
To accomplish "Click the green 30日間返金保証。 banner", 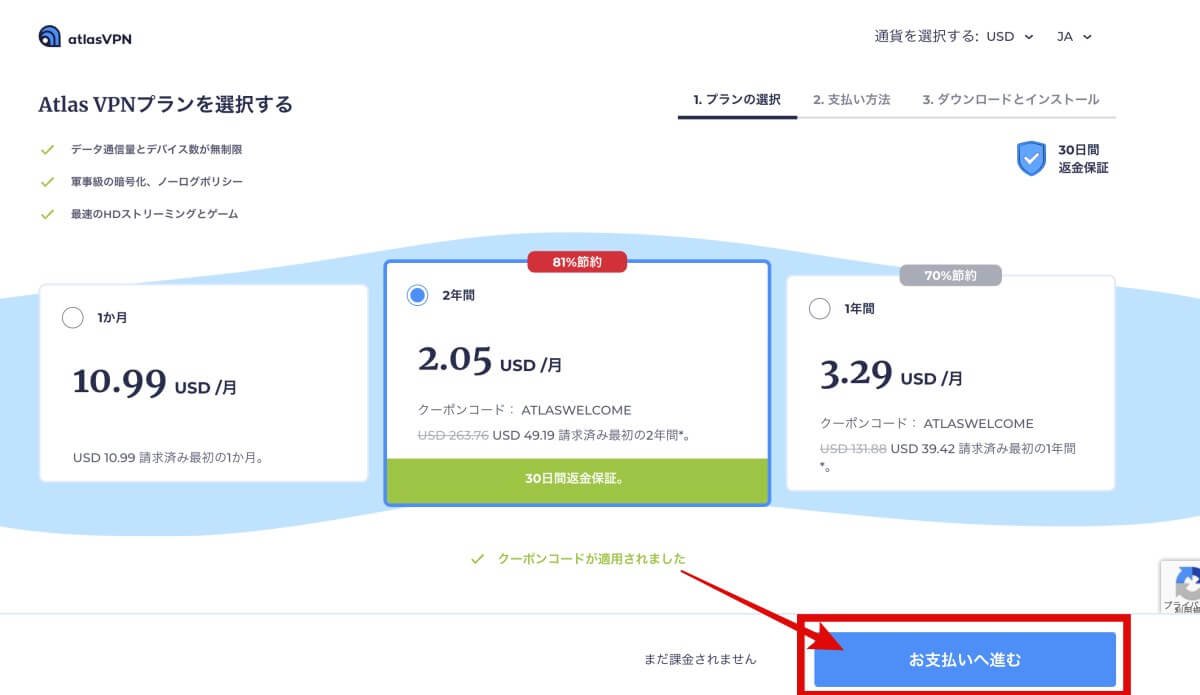I will pos(577,480).
